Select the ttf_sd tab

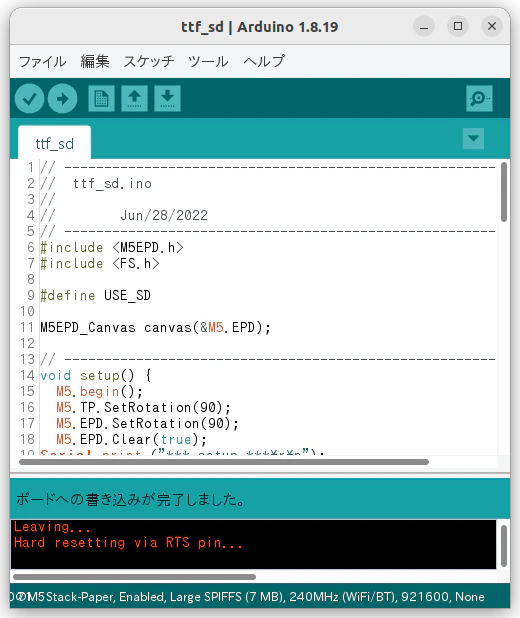point(54,143)
